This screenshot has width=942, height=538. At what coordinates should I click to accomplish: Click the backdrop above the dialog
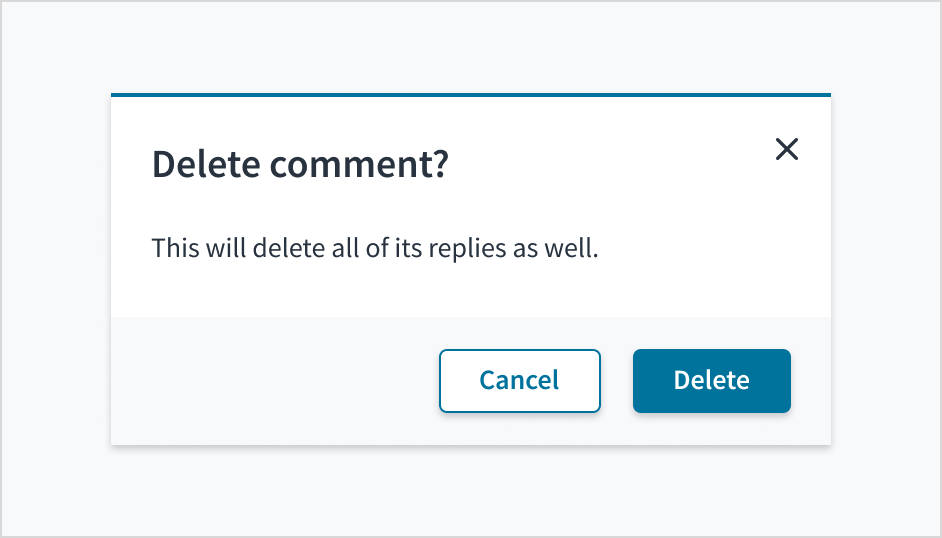click(x=470, y=47)
